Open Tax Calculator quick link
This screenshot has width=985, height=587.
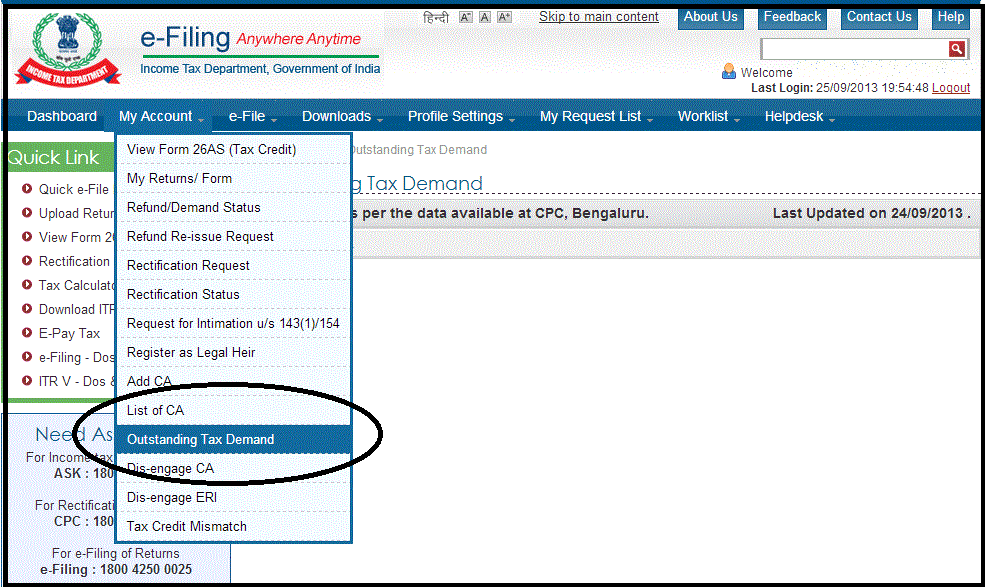point(77,285)
